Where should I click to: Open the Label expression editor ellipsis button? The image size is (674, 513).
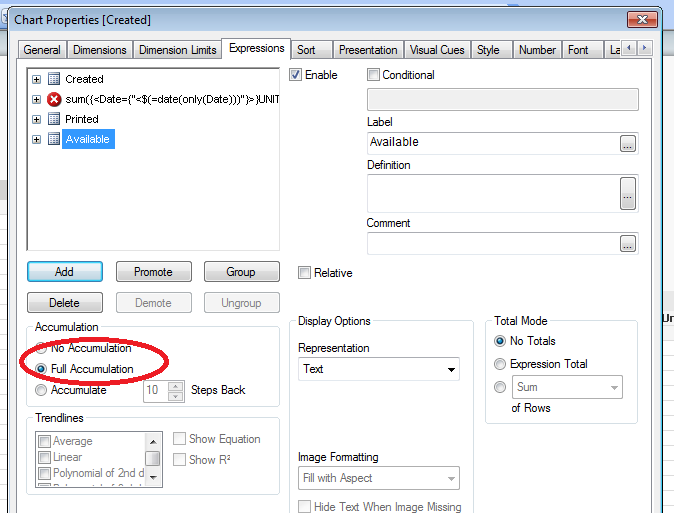(x=628, y=144)
